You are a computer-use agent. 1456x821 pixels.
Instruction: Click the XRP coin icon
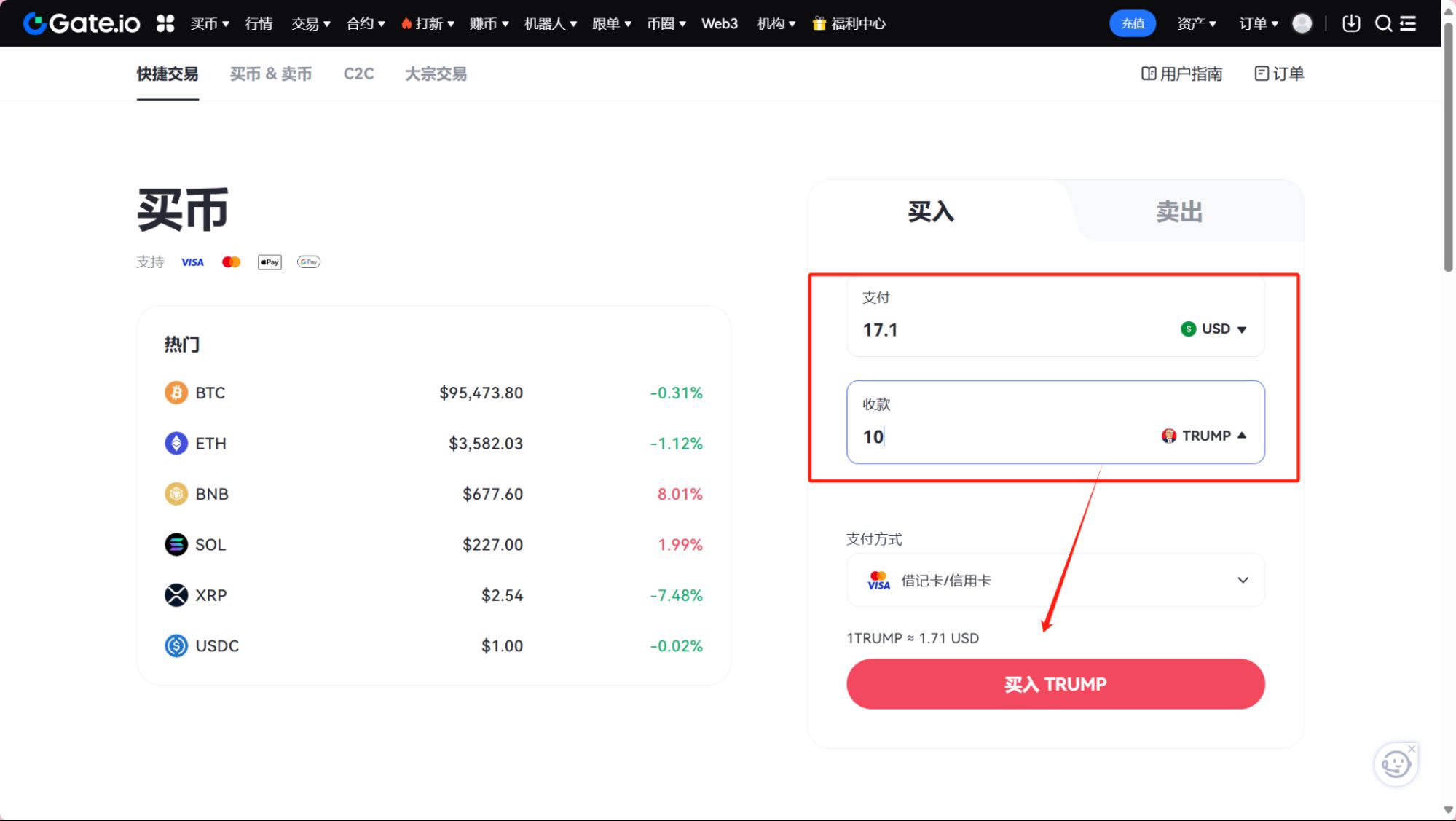point(176,595)
